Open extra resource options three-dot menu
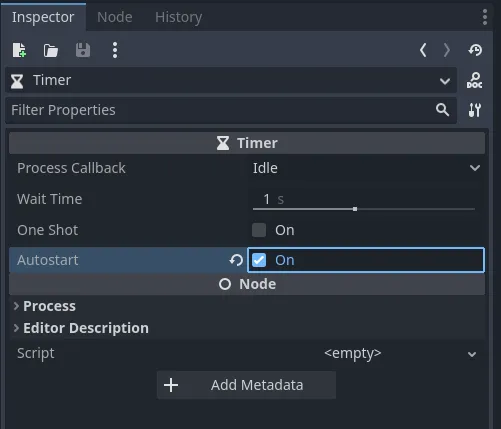Viewport: 501px width, 429px height. click(x=115, y=50)
